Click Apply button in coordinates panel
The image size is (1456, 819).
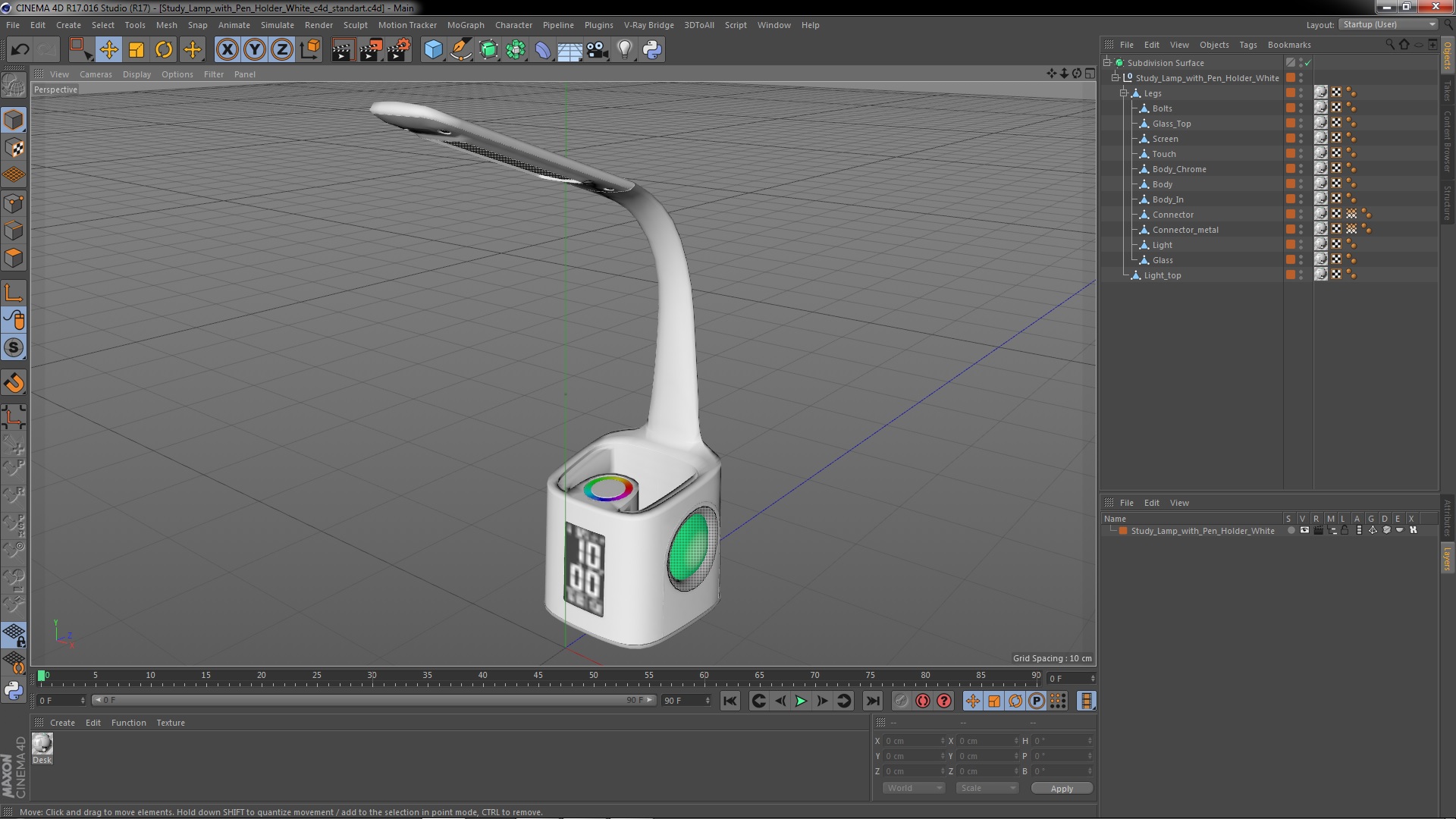(x=1062, y=789)
